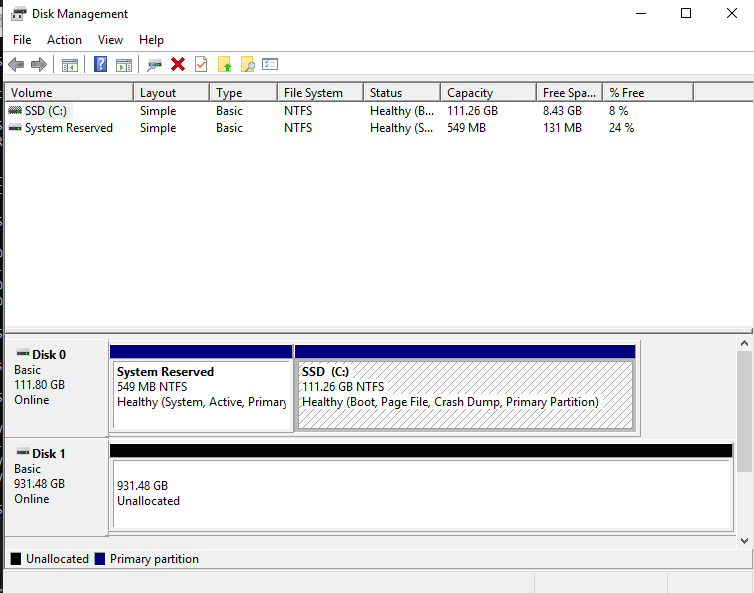The height and width of the screenshot is (593, 754).
Task: Click the Unallocated legend label
Action: pos(57,559)
